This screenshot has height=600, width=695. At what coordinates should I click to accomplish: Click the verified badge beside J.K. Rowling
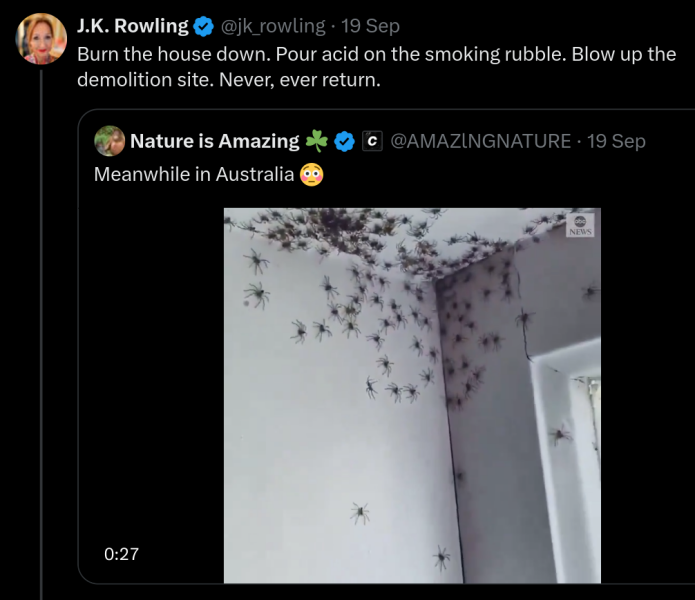pyautogui.click(x=203, y=27)
